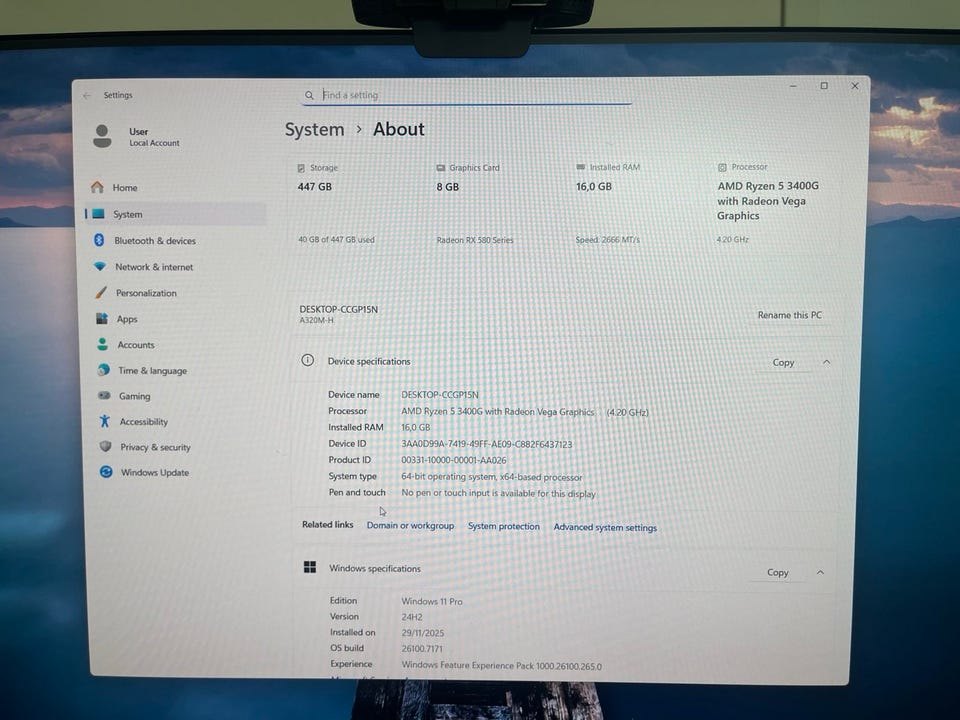
Task: Click Radeon RX 580 Series text
Action: (x=475, y=240)
